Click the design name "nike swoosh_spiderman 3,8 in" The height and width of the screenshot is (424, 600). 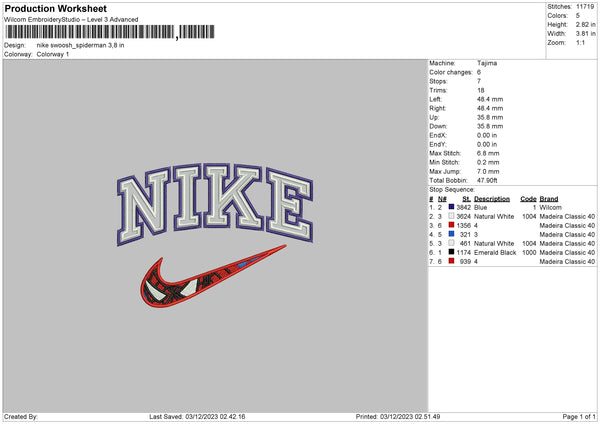coord(80,45)
